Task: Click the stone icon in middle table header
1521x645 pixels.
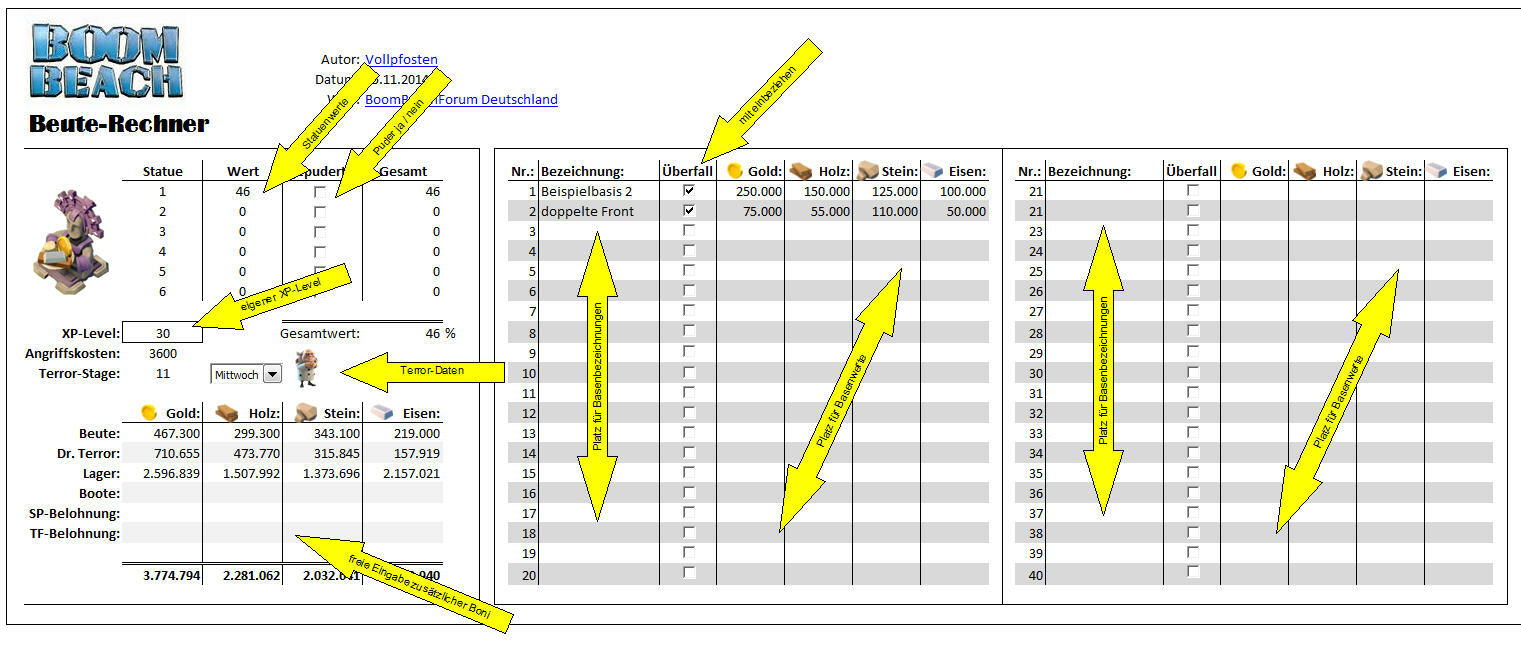Action: point(867,171)
